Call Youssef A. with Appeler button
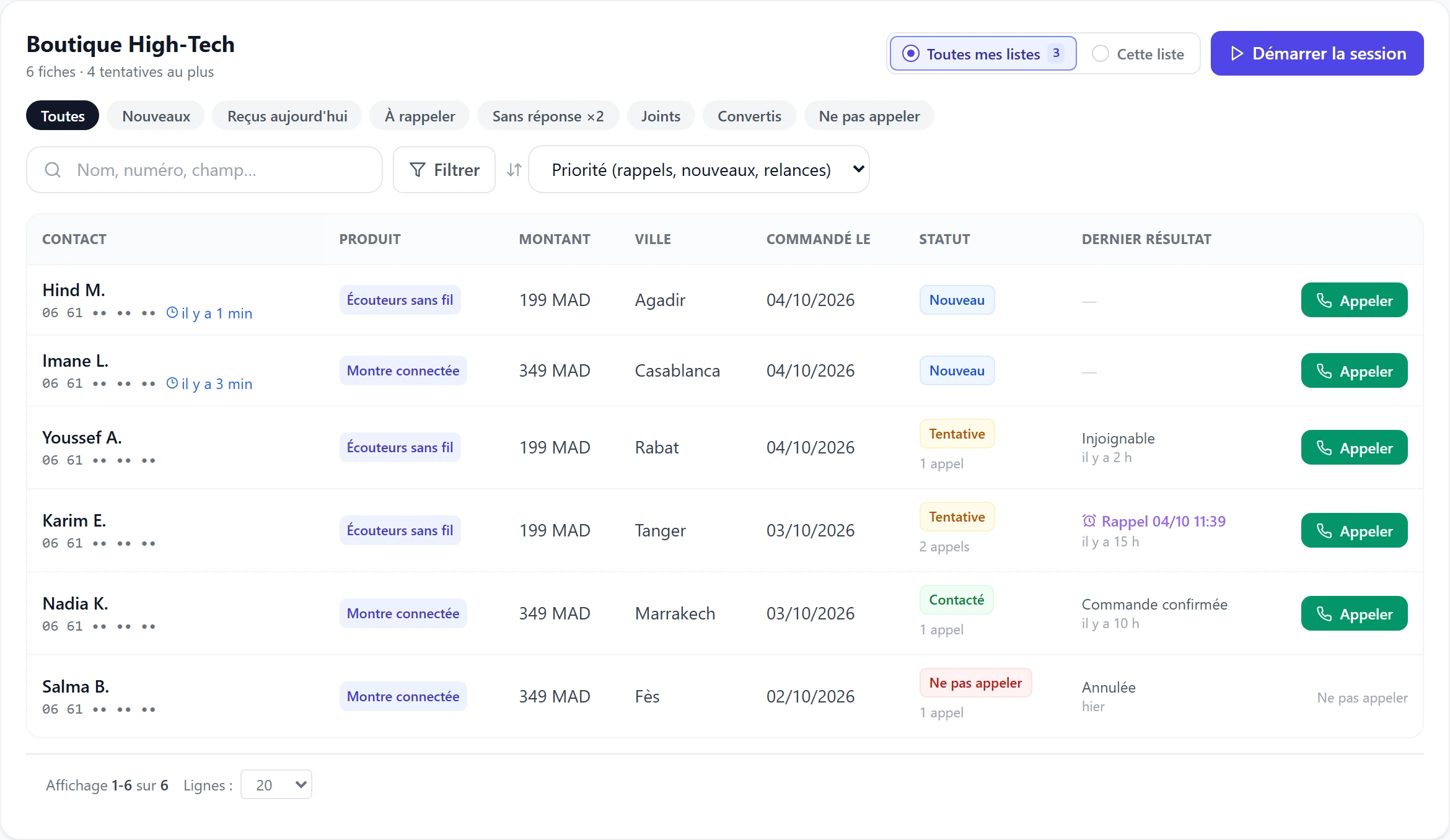The width and height of the screenshot is (1450, 840). [x=1354, y=448]
